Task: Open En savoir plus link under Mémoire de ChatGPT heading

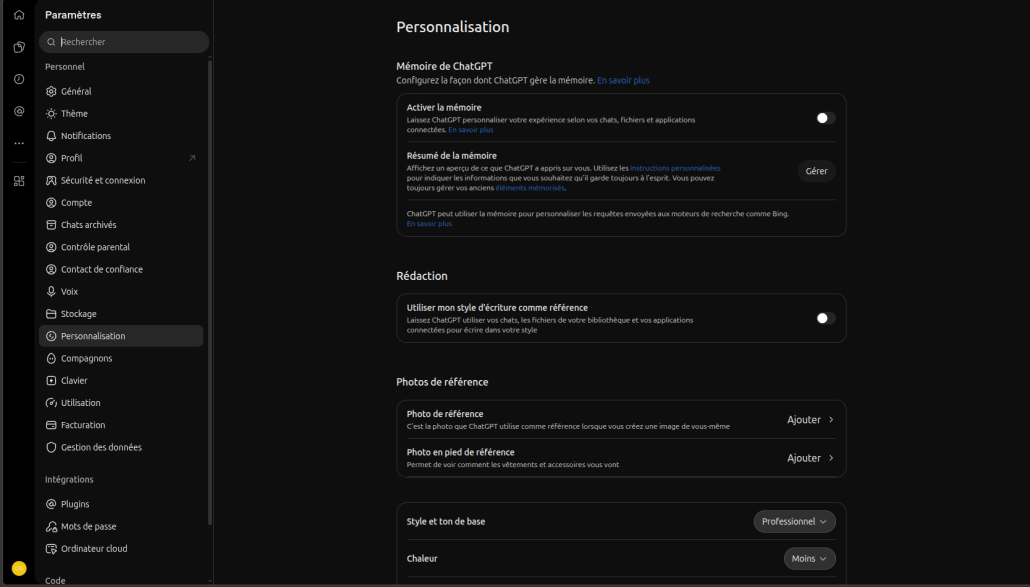Action: coord(623,80)
